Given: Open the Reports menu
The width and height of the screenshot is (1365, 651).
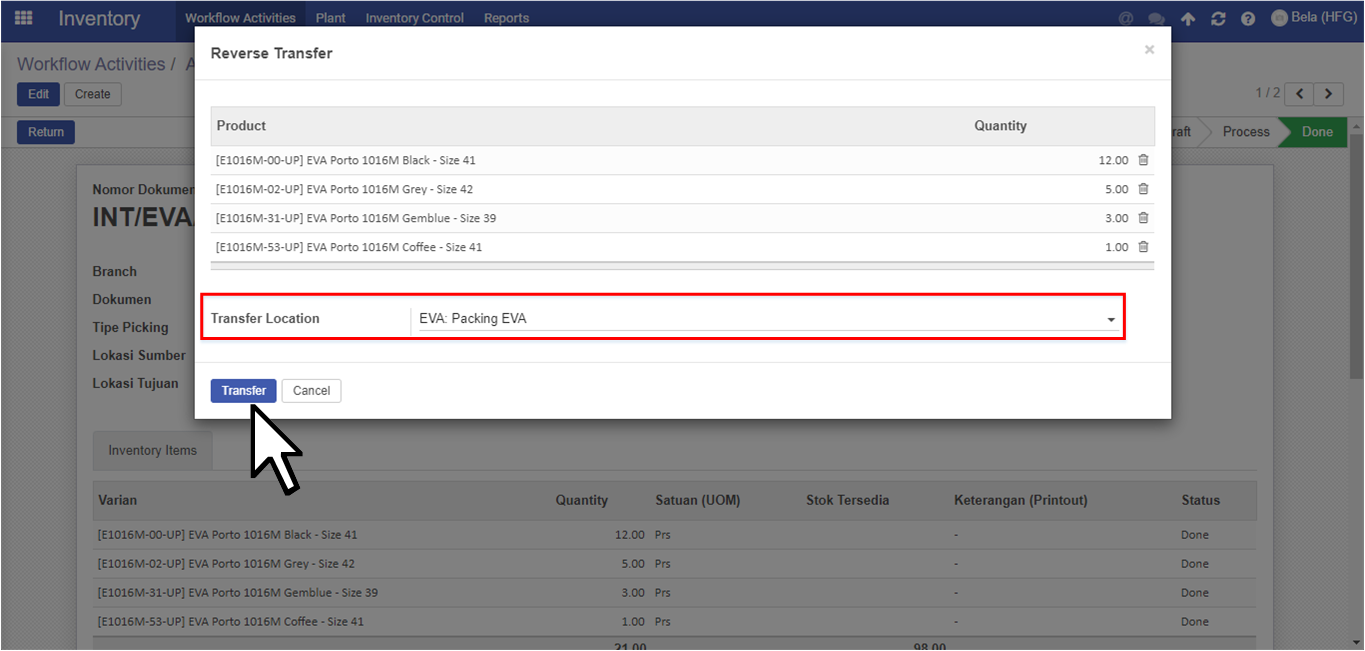Looking at the screenshot, I should click(x=507, y=18).
